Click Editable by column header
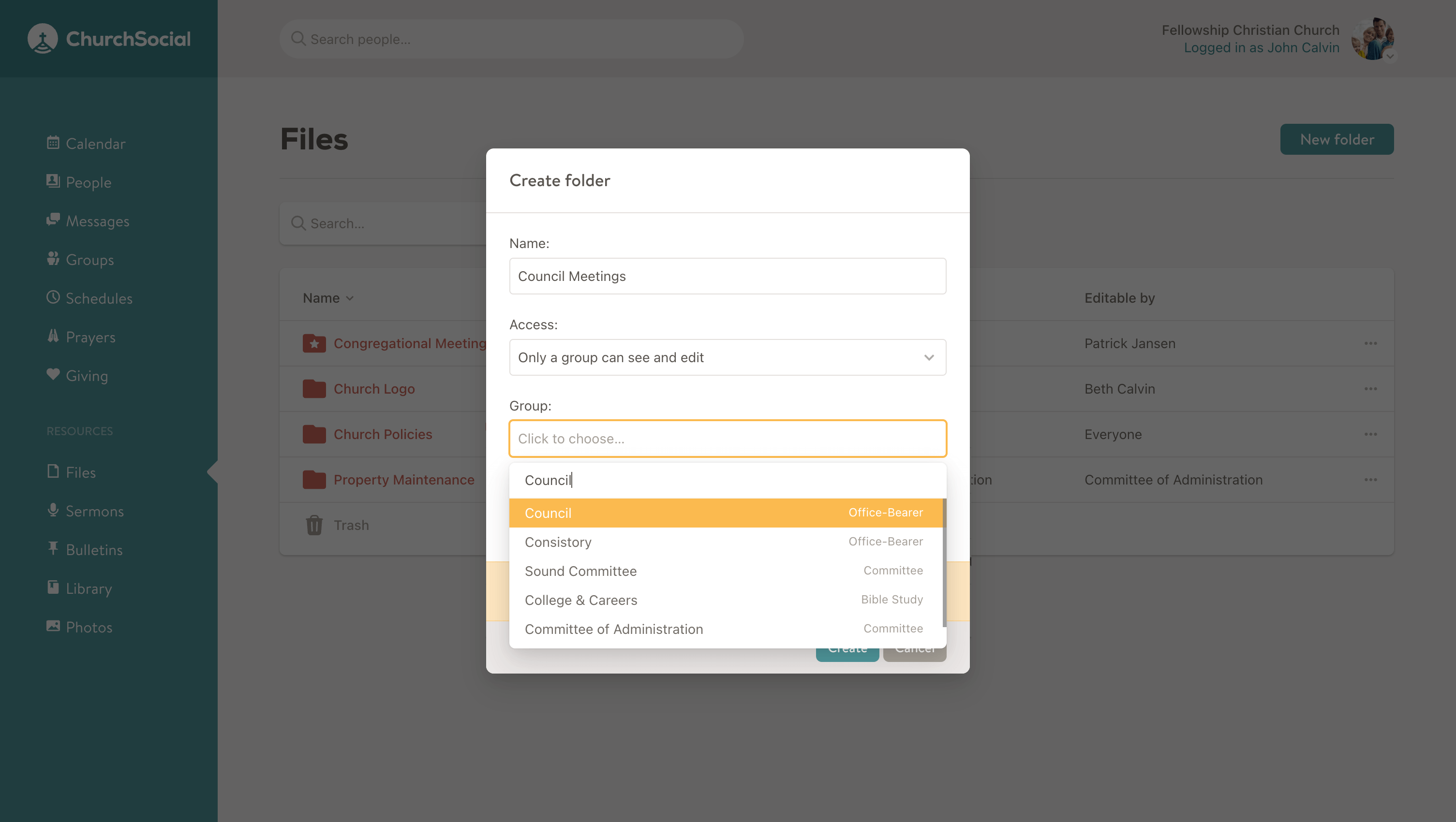Screen dimensions: 1456x822 tap(1119, 298)
